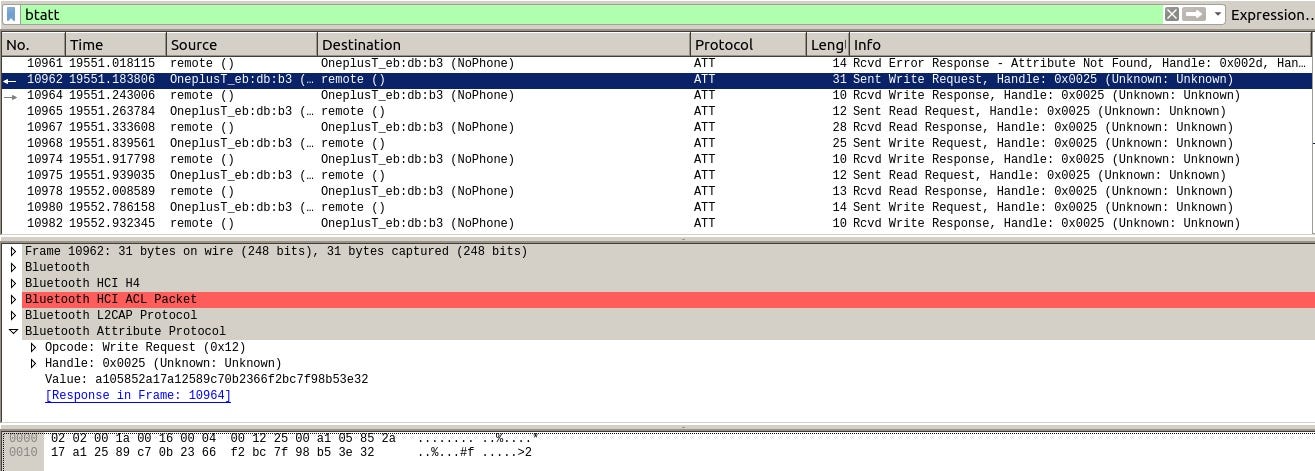Image resolution: width=1315 pixels, height=471 pixels.
Task: Select packet 10962 Sent Write Request row
Action: coord(657,79)
